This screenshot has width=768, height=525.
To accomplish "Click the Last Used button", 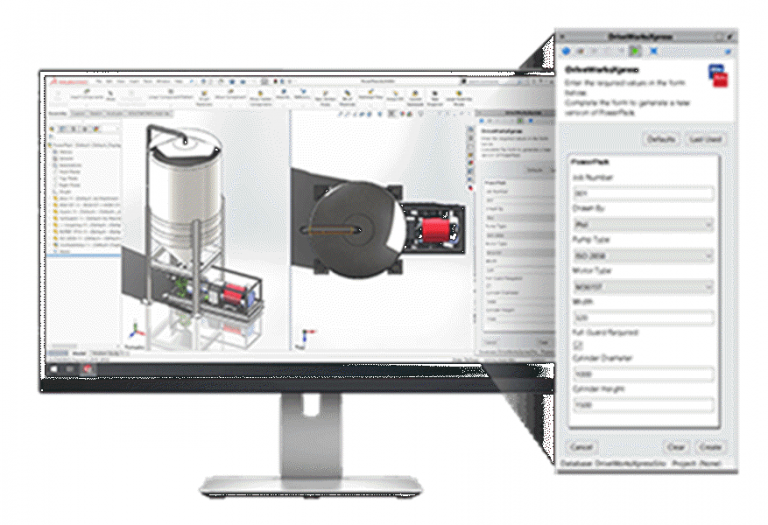I will point(705,139).
